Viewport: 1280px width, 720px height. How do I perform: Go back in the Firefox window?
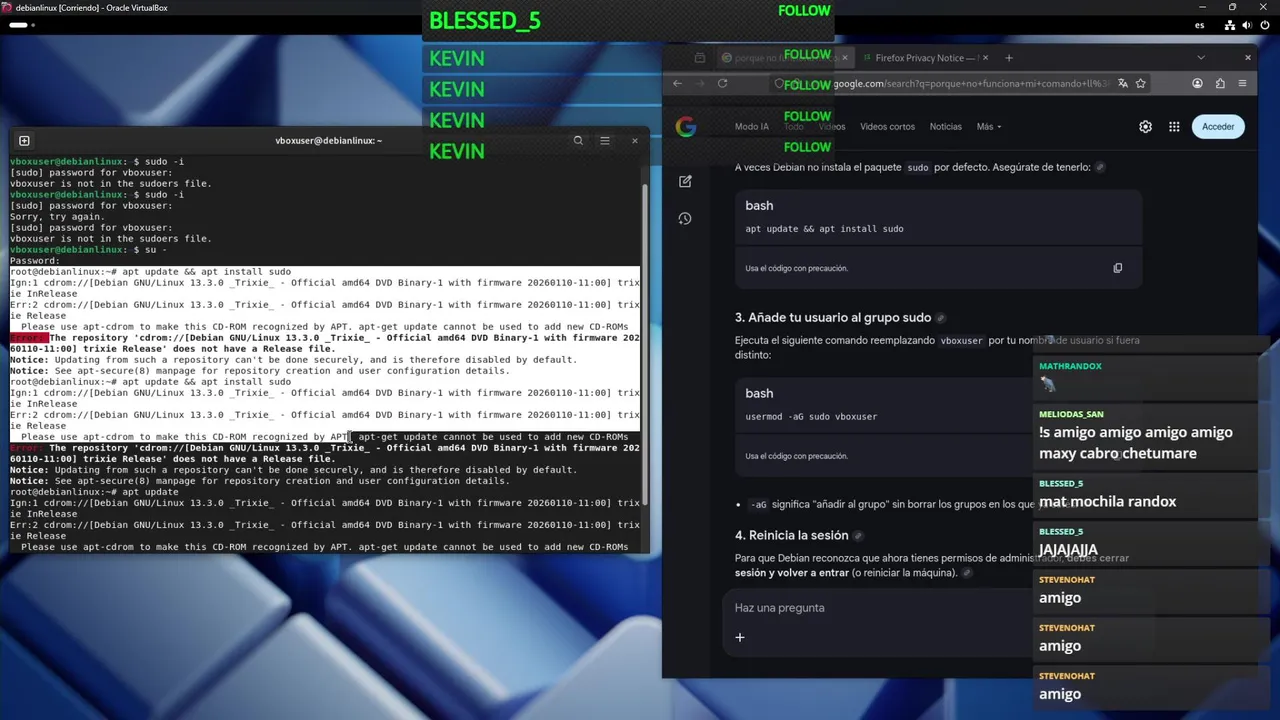pyautogui.click(x=677, y=83)
